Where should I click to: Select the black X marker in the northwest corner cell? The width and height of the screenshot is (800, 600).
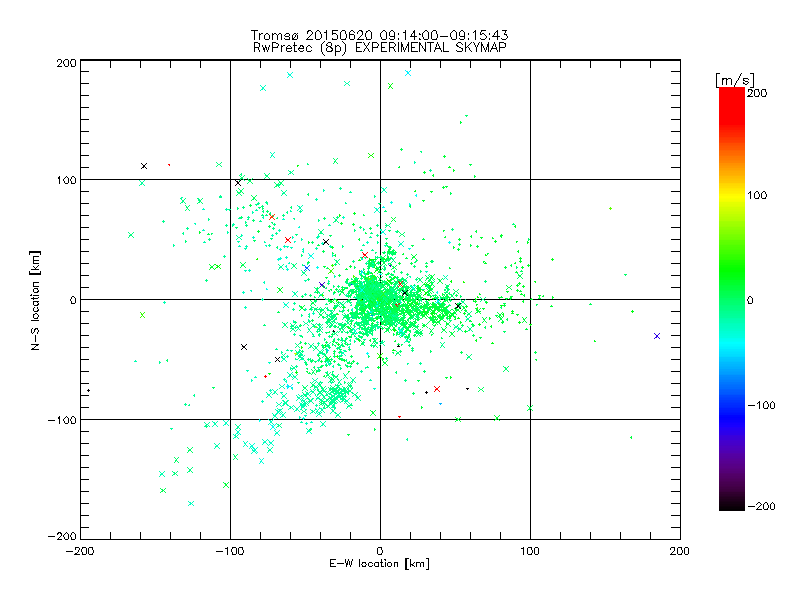pos(144,166)
